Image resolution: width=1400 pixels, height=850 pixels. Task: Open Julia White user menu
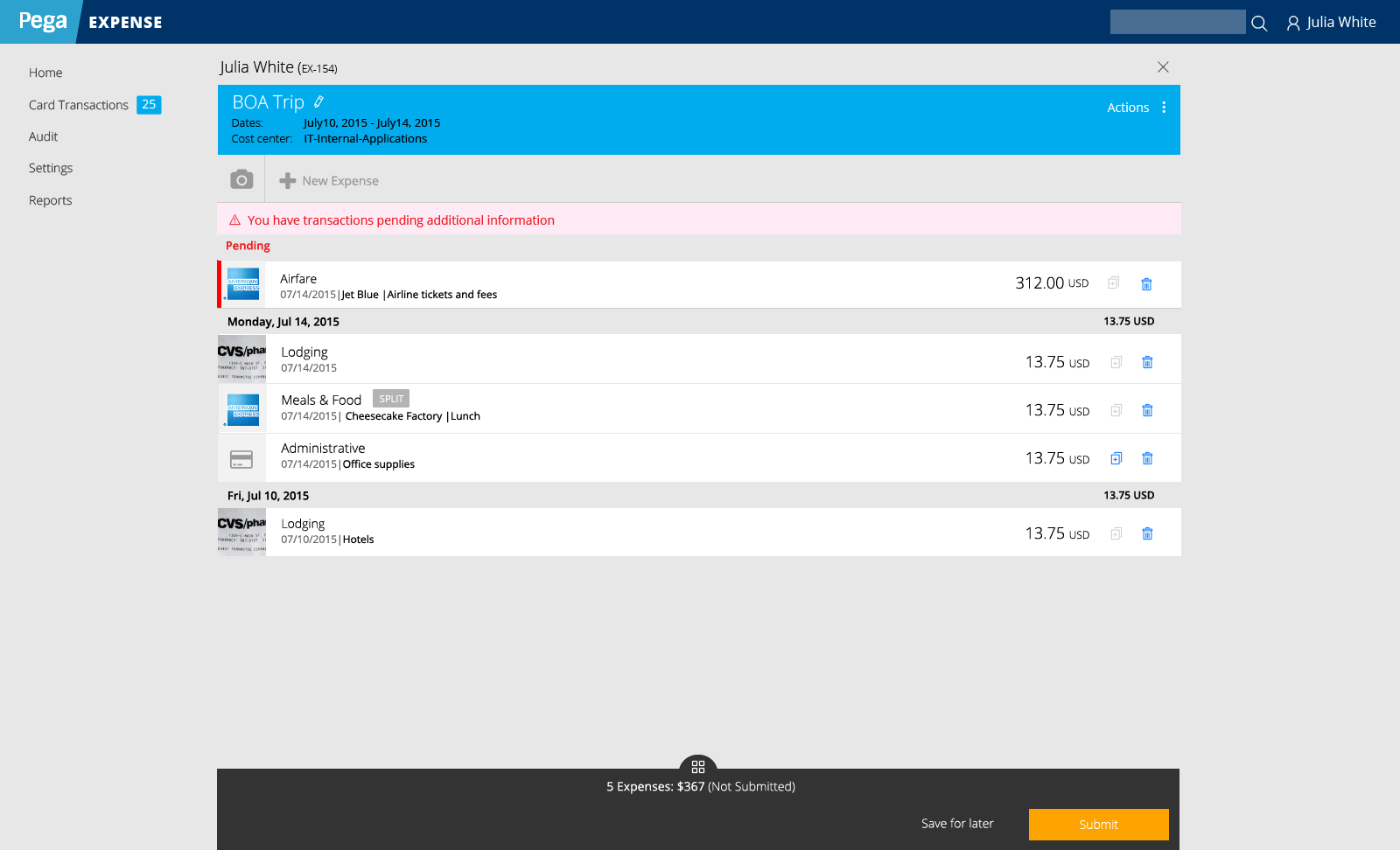[x=1331, y=23]
